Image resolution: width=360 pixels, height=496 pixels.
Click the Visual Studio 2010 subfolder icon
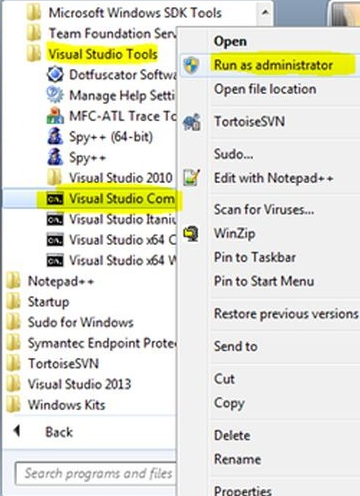pyautogui.click(x=54, y=177)
